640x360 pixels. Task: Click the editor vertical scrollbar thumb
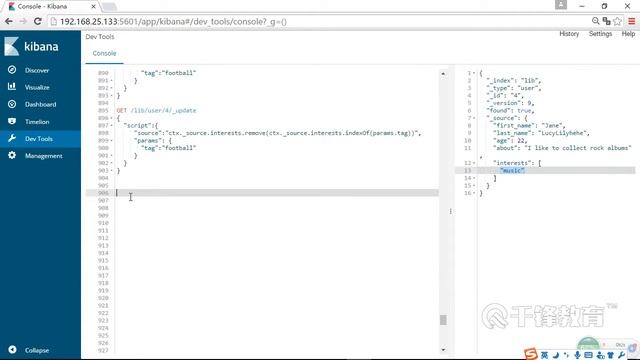click(x=443, y=320)
